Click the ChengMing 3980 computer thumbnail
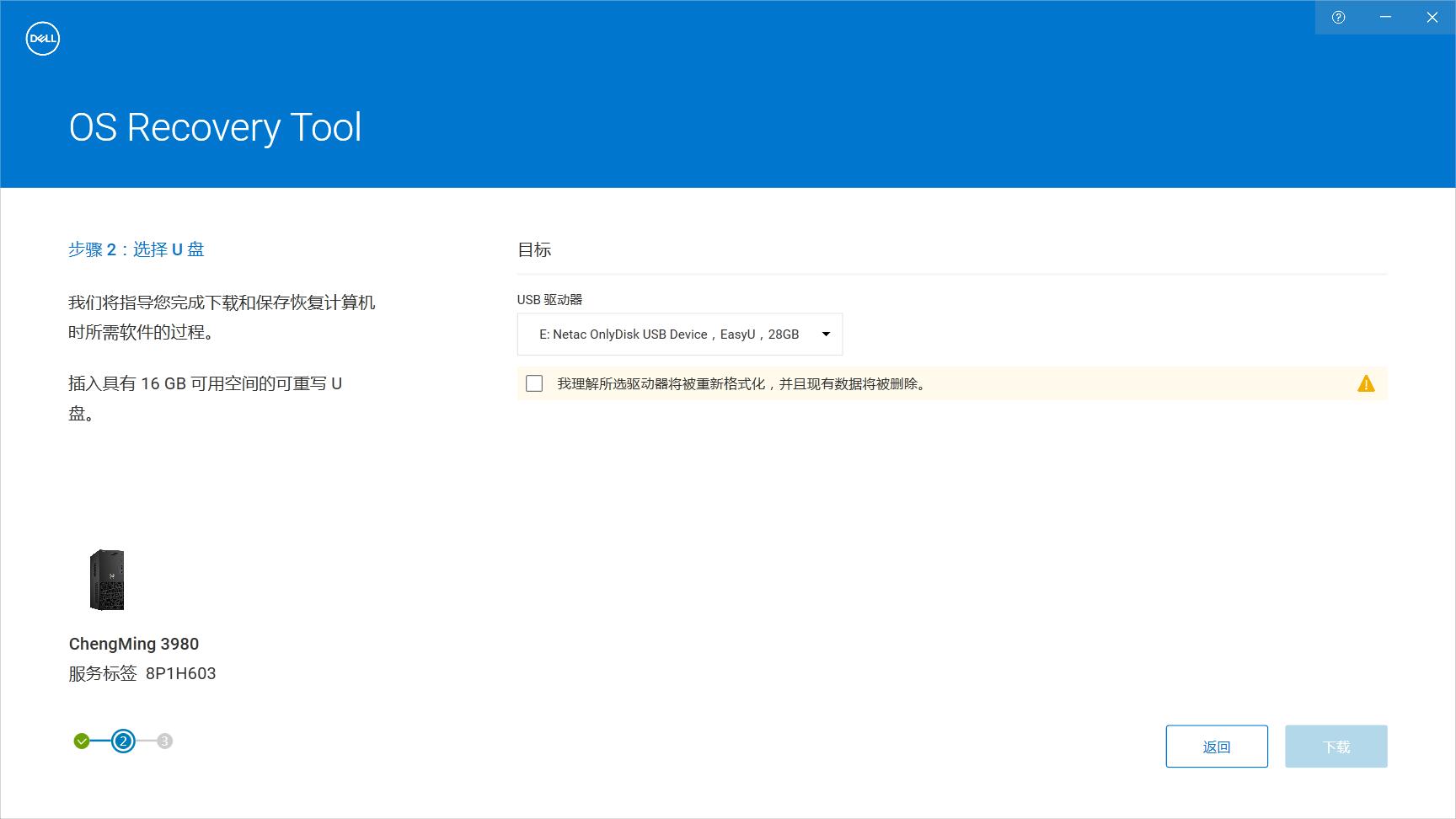 tap(107, 580)
